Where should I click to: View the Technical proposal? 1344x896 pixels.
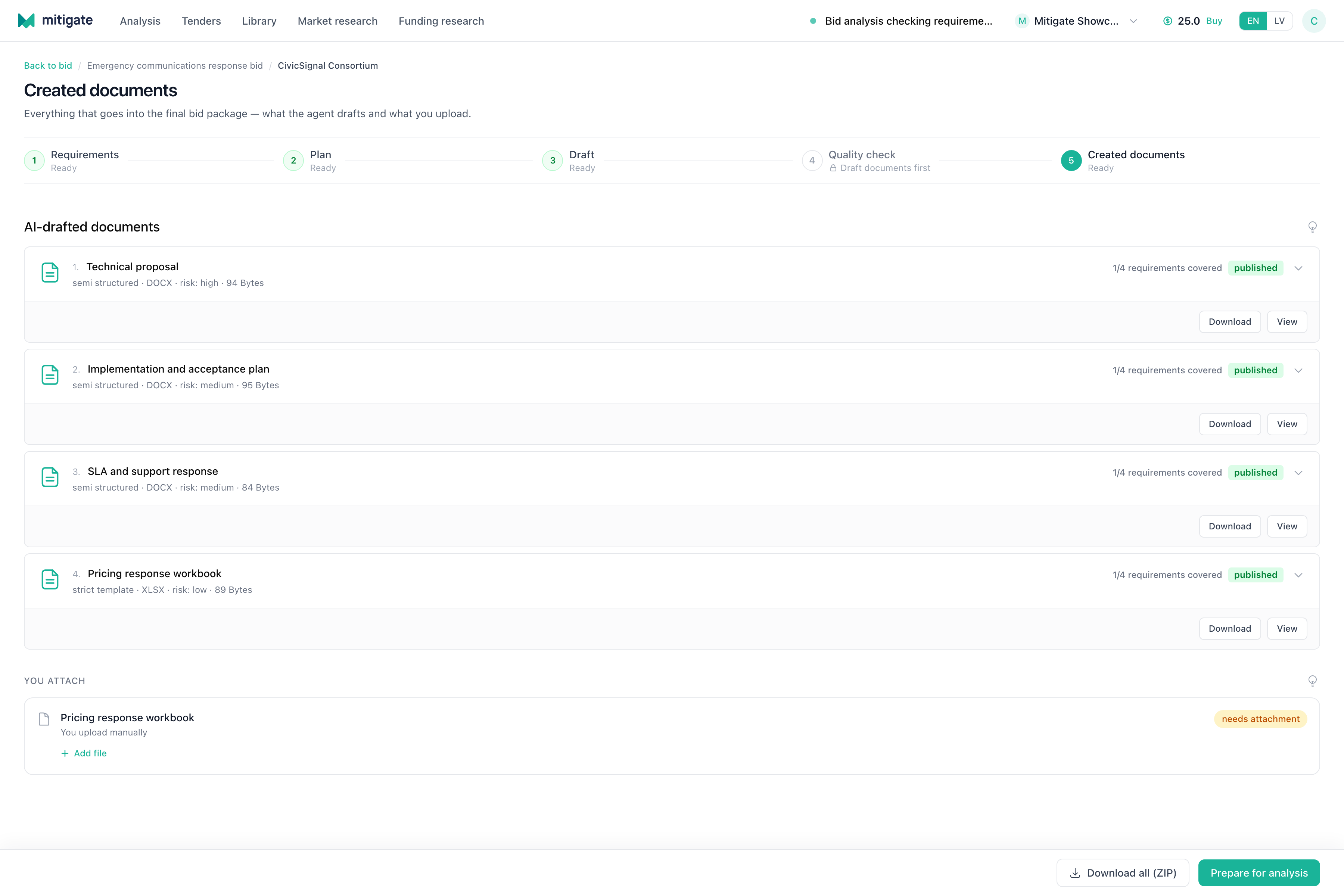click(1287, 322)
